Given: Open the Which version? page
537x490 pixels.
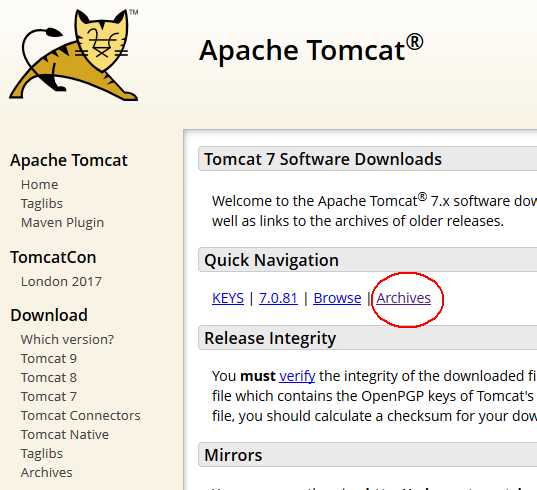Looking at the screenshot, I should [x=67, y=339].
